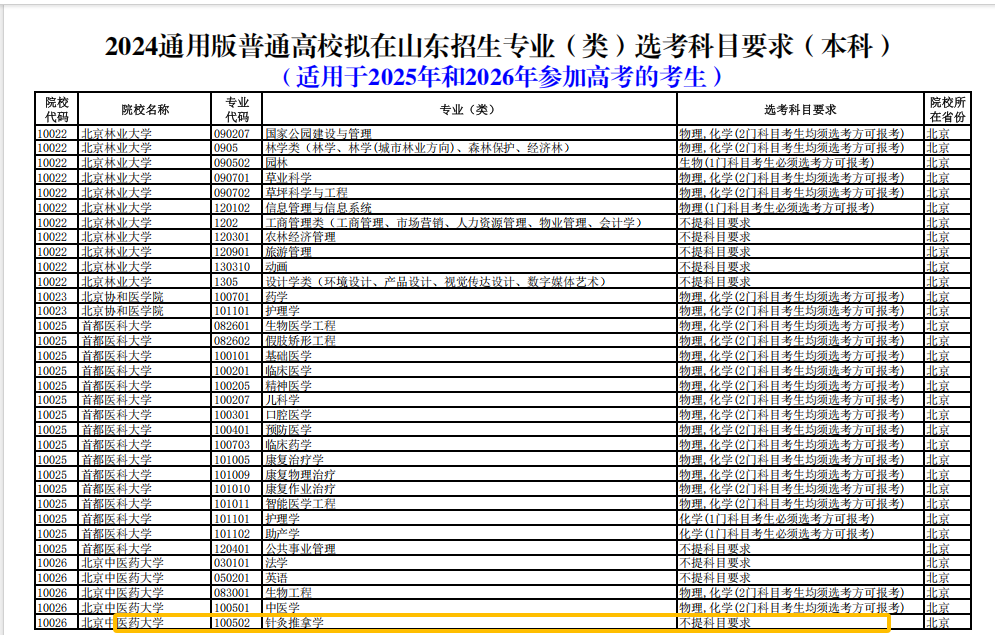Select the major '康复物理治疗'
Image resolution: width=995 pixels, height=635 pixels.
coord(301,475)
